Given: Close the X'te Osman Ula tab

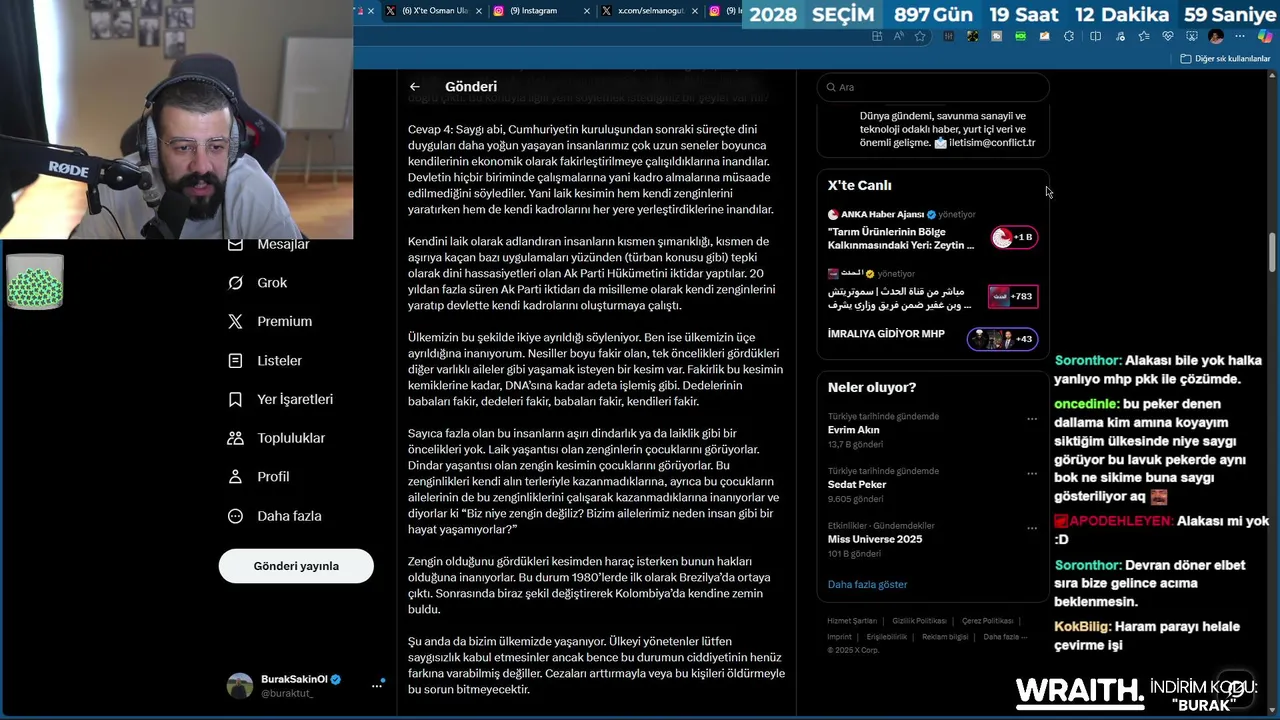Looking at the screenshot, I should point(479,11).
